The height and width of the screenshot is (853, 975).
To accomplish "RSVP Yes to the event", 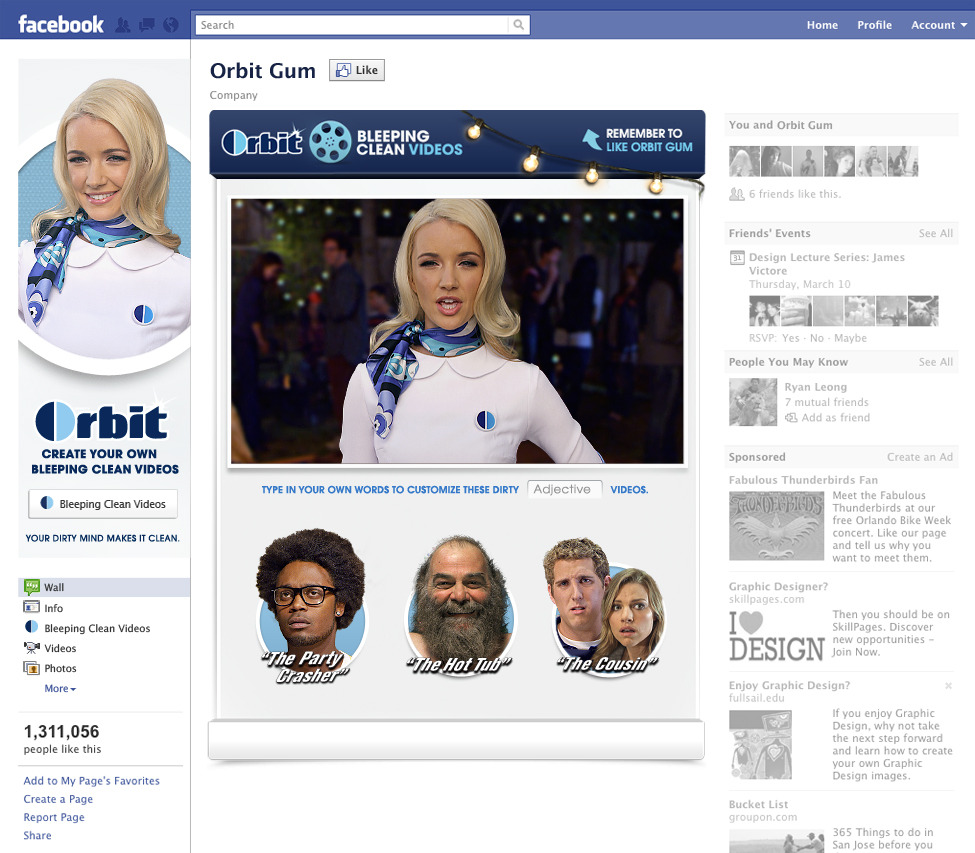I will click(790, 338).
